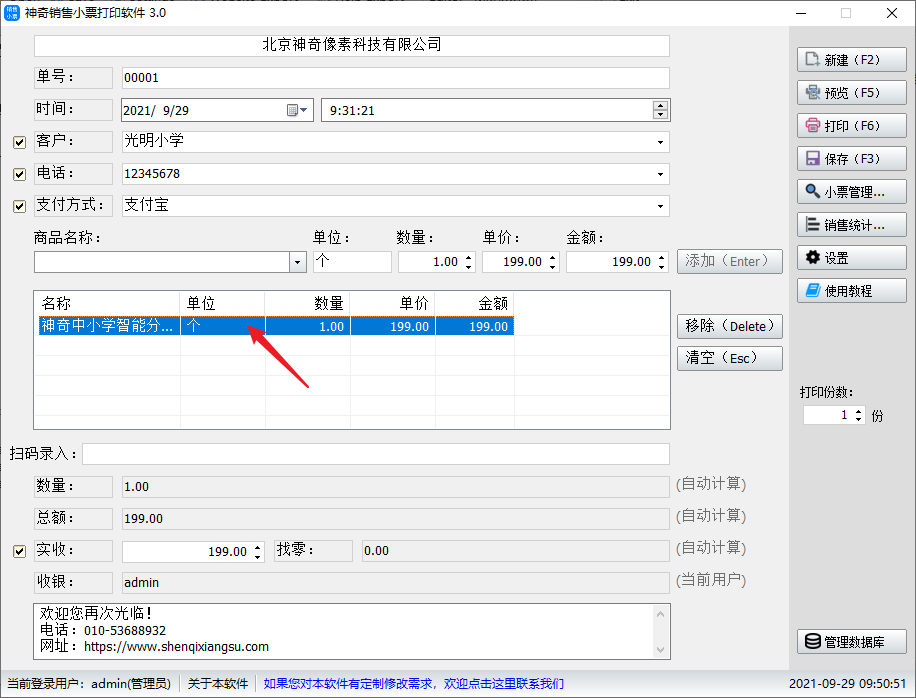Click the cashier field admin (收银)
The width and height of the screenshot is (916, 698).
click(x=395, y=583)
